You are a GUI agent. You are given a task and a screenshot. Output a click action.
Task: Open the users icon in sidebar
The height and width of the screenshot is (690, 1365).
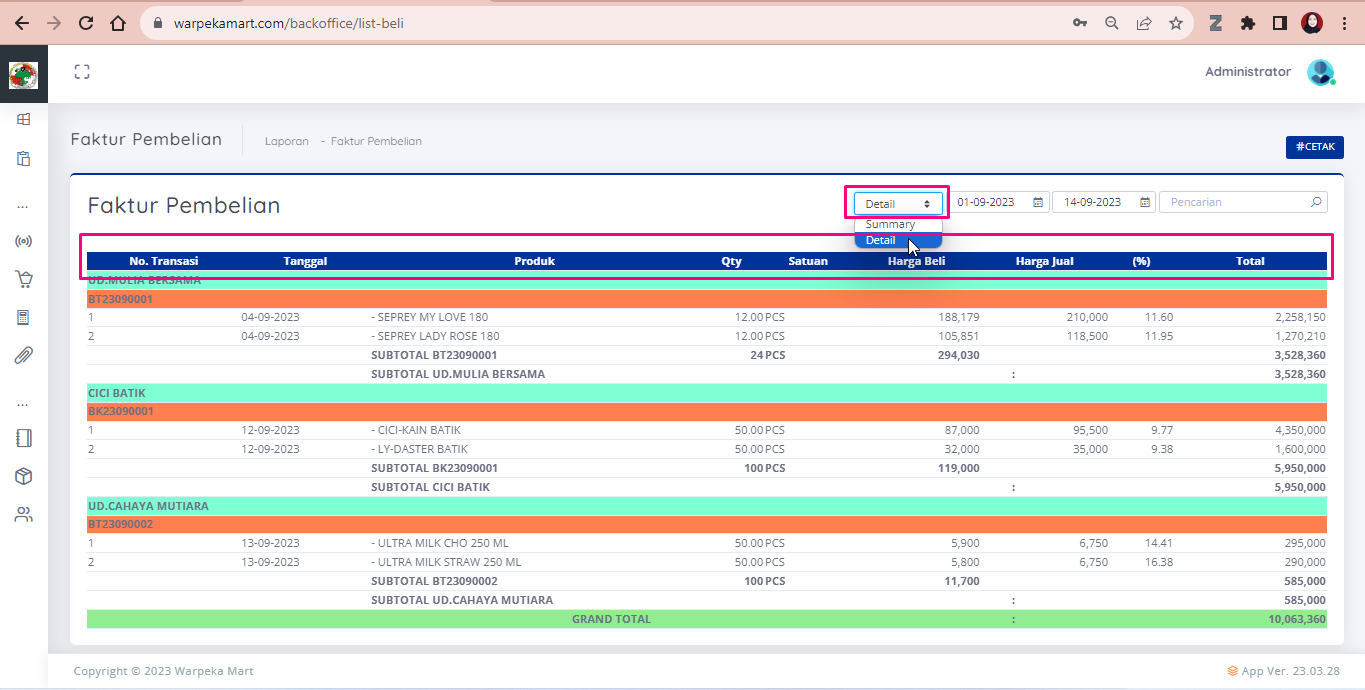pyautogui.click(x=23, y=515)
